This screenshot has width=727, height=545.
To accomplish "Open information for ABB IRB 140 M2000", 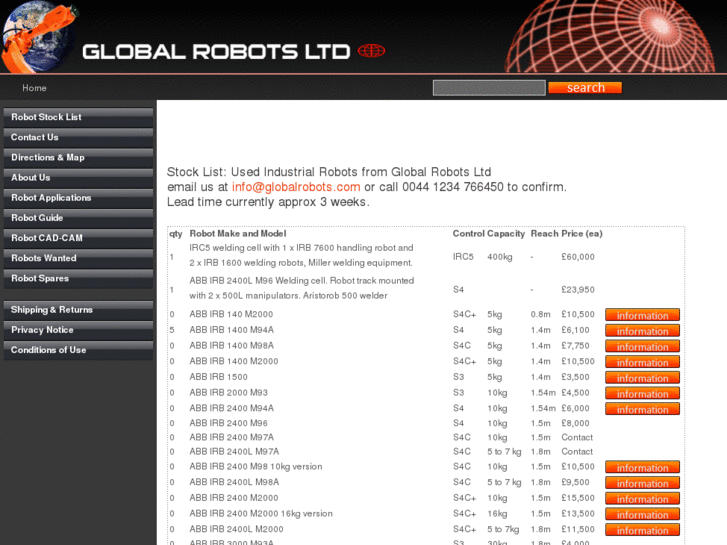I will (642, 315).
